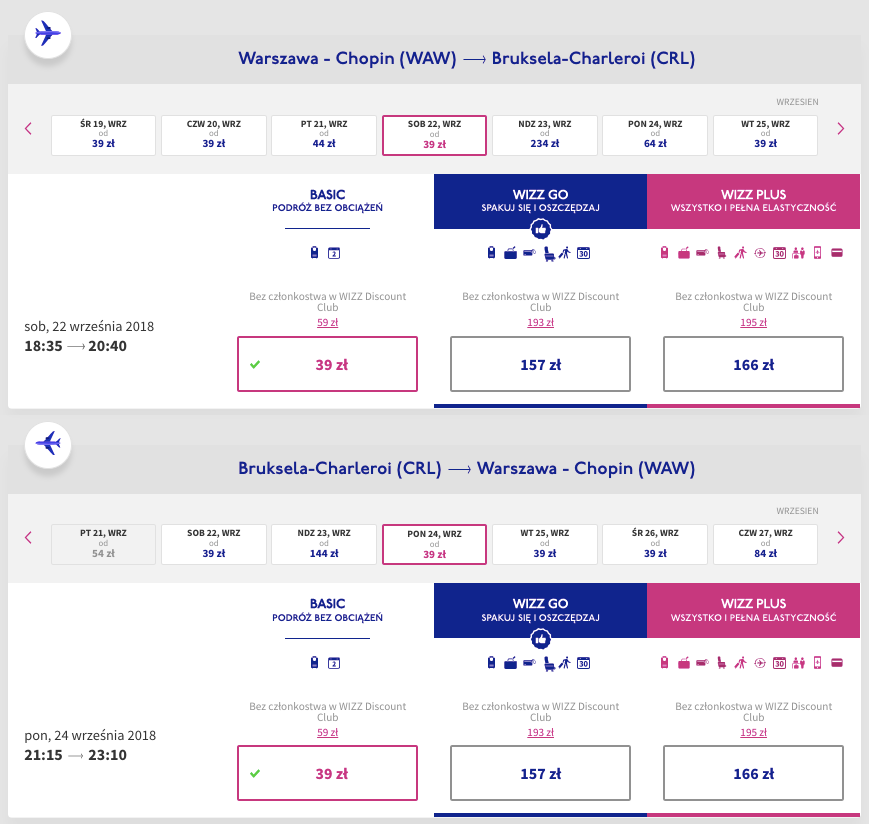
Task: Click the last card icon in outbound WIZZ PLUS
Action: 837,253
